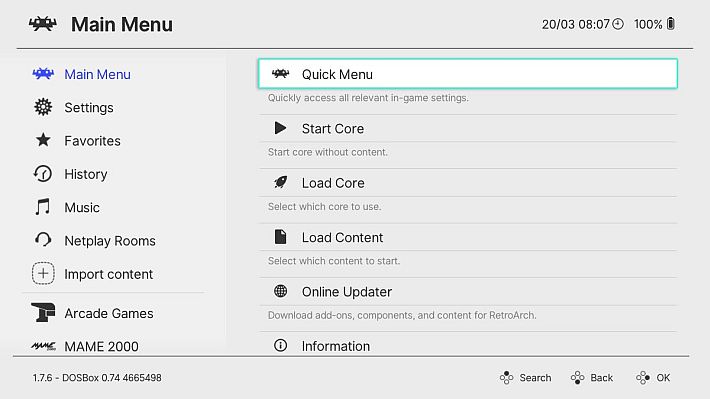The height and width of the screenshot is (399, 710).
Task: Click the Import content plus icon
Action: [43, 274]
